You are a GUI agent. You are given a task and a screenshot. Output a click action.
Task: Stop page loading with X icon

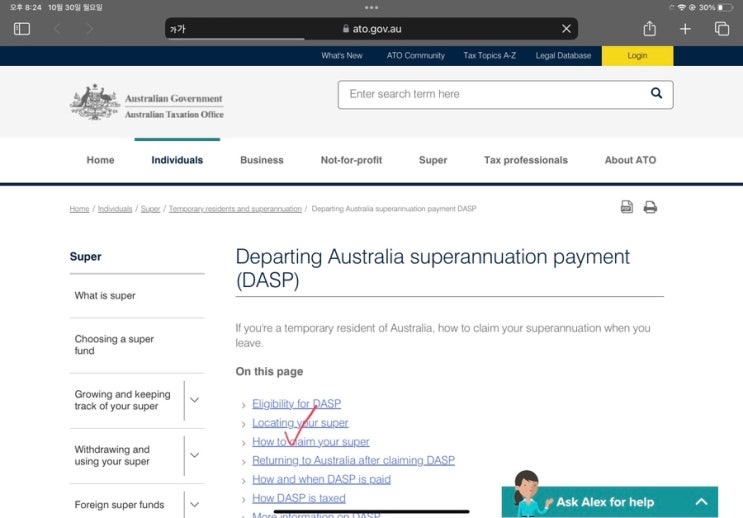point(566,29)
